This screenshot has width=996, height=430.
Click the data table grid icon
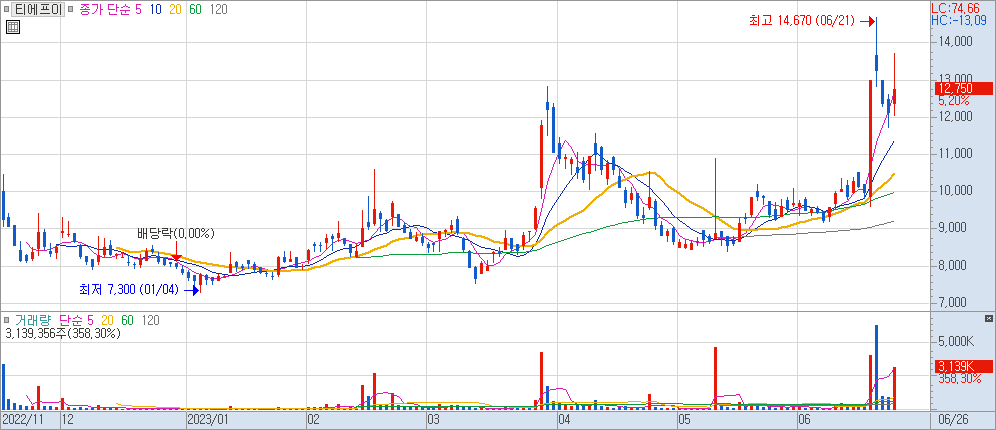(x=12, y=27)
